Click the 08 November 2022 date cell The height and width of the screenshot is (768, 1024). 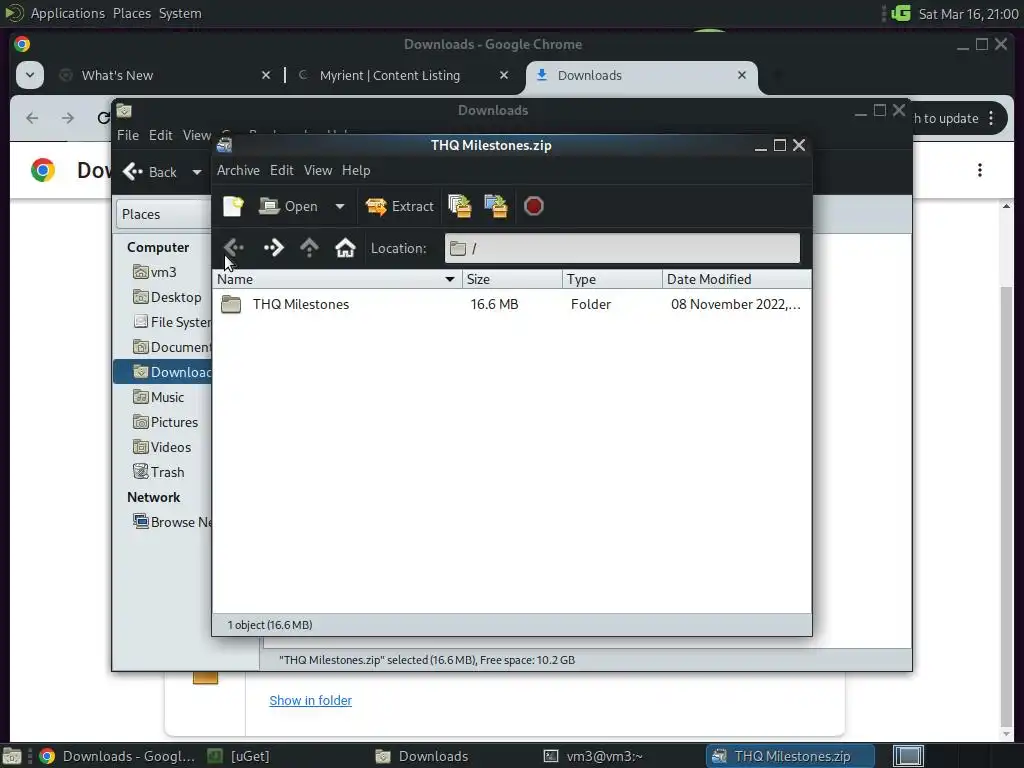(x=735, y=304)
